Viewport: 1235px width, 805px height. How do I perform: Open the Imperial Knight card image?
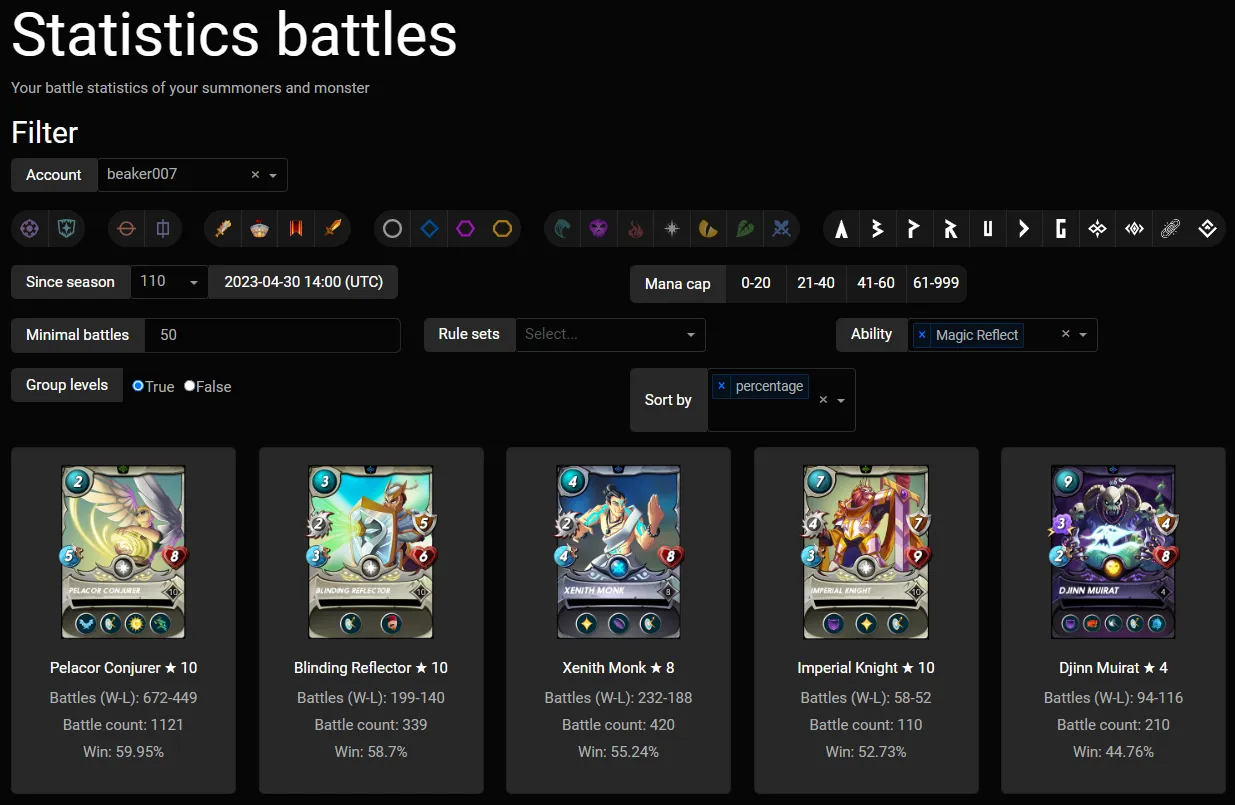[866, 552]
